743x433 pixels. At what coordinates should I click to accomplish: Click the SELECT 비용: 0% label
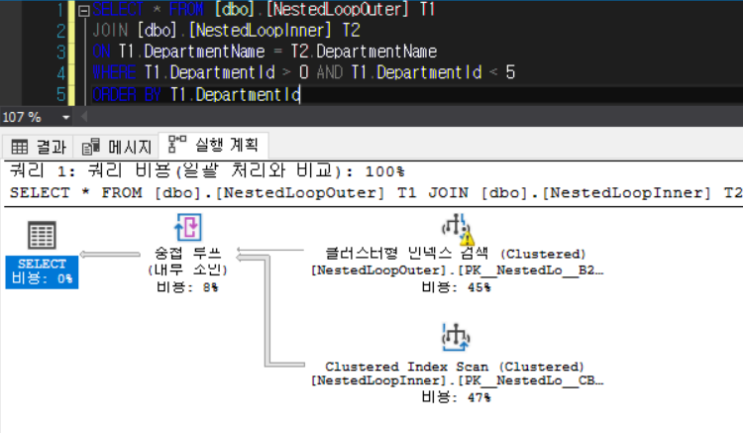pyautogui.click(x=42, y=272)
